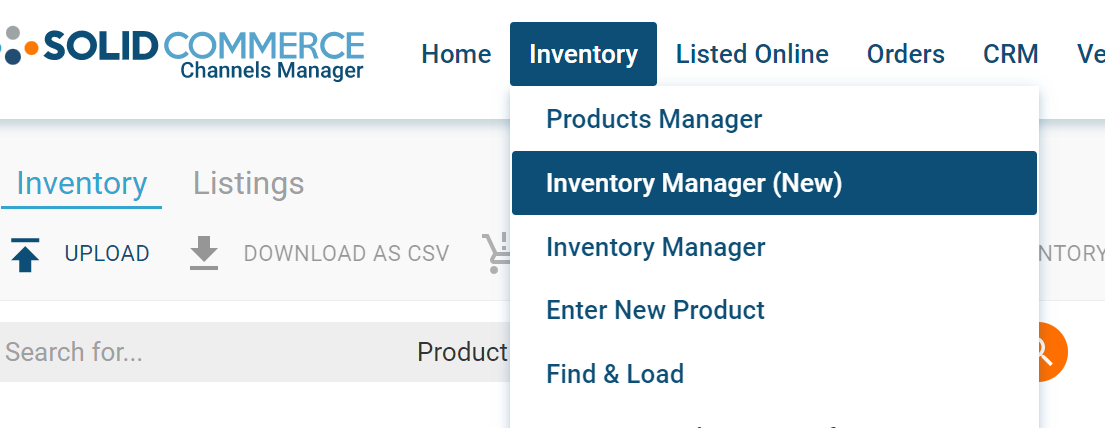Collapse the open Inventory menu
The image size is (1105, 428).
tap(584, 54)
